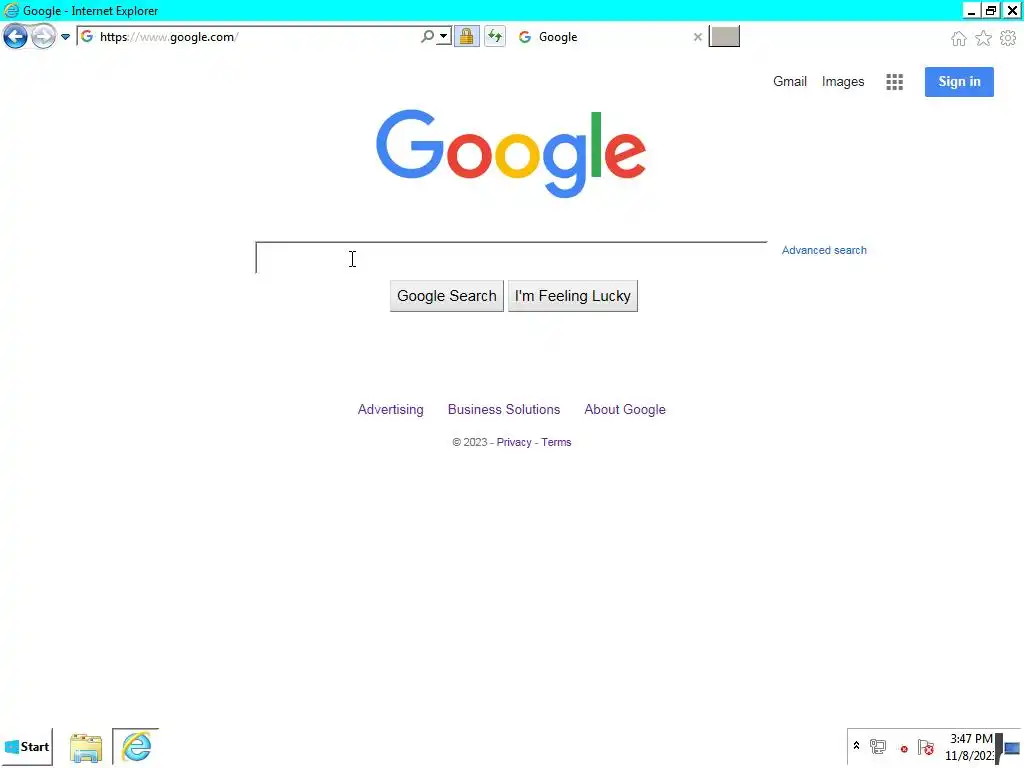Image resolution: width=1024 pixels, height=768 pixels.
Task: Click the I'm Feeling Lucky button
Action: coord(573,296)
